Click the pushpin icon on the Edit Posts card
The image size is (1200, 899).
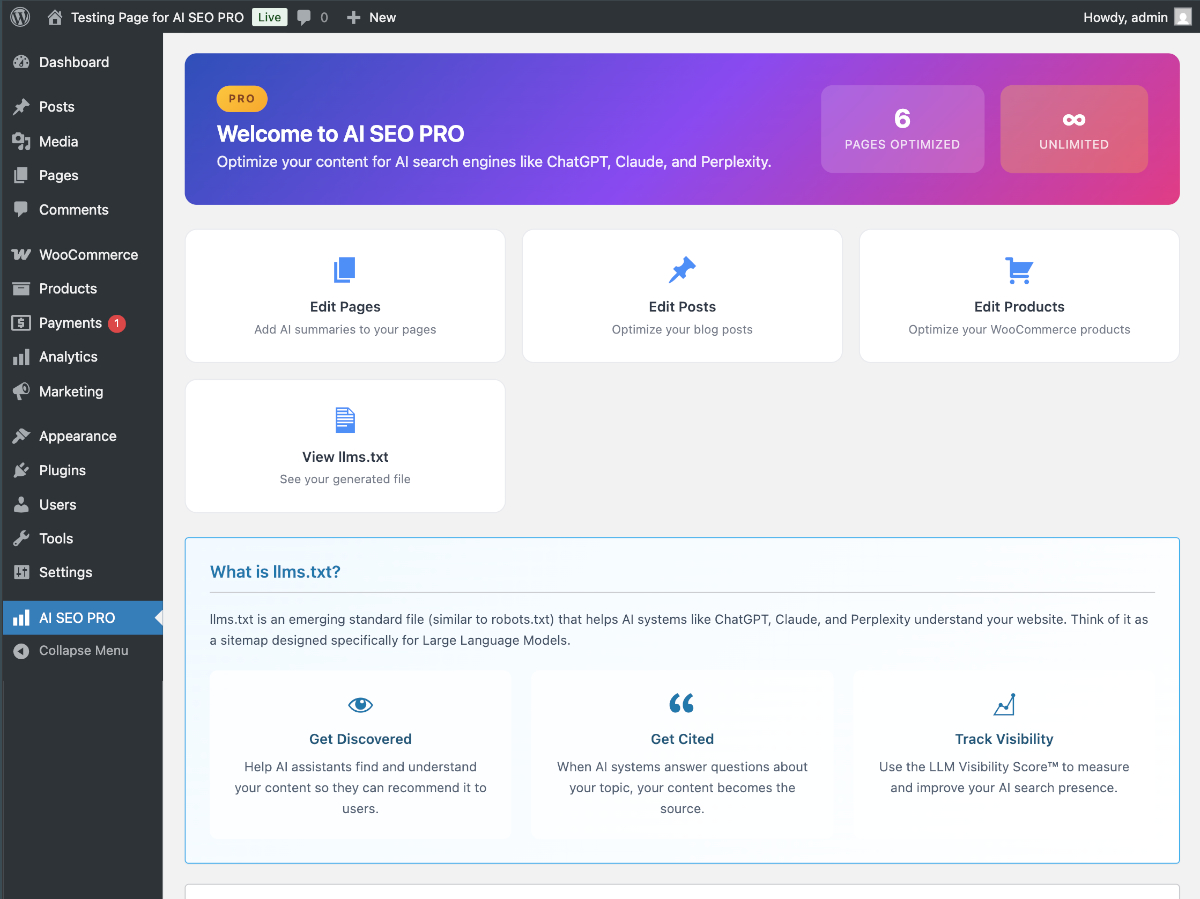(682, 270)
